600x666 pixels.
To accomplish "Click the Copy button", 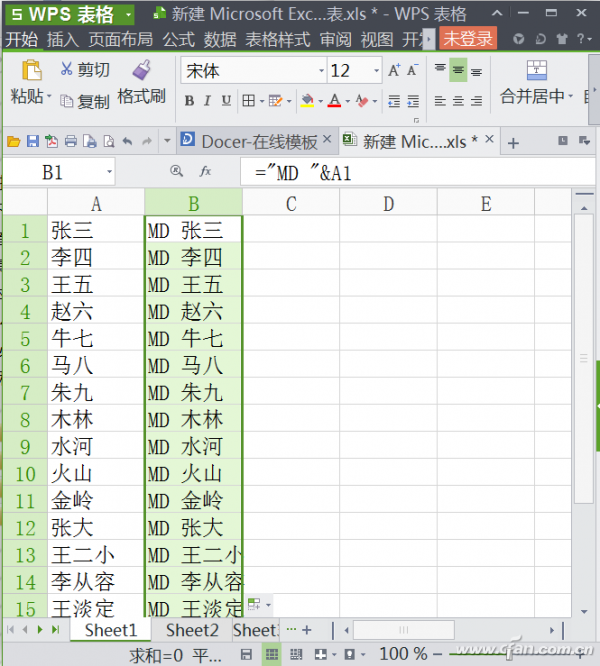I will coord(85,101).
